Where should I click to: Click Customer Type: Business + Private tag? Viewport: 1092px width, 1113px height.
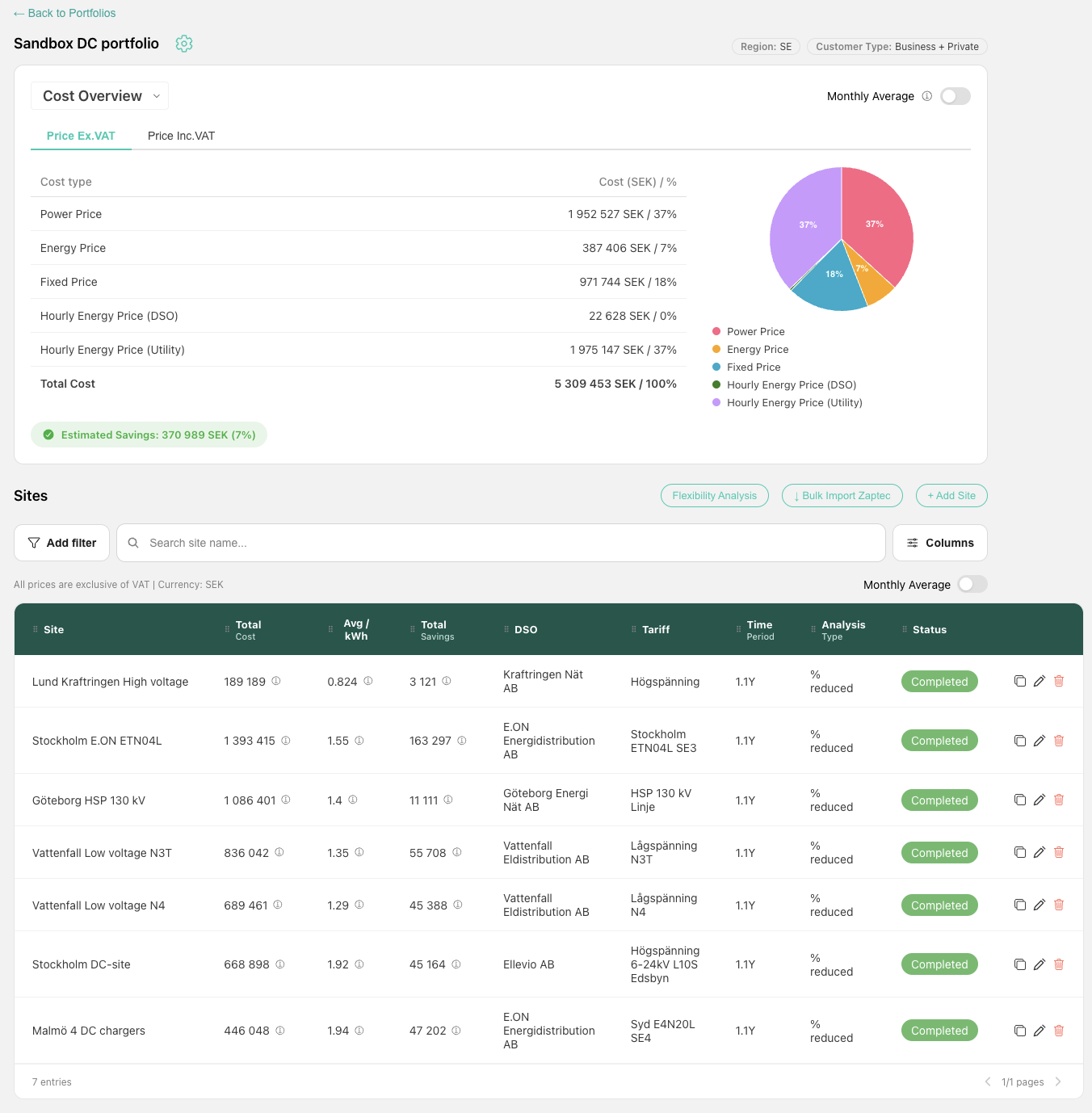(897, 47)
